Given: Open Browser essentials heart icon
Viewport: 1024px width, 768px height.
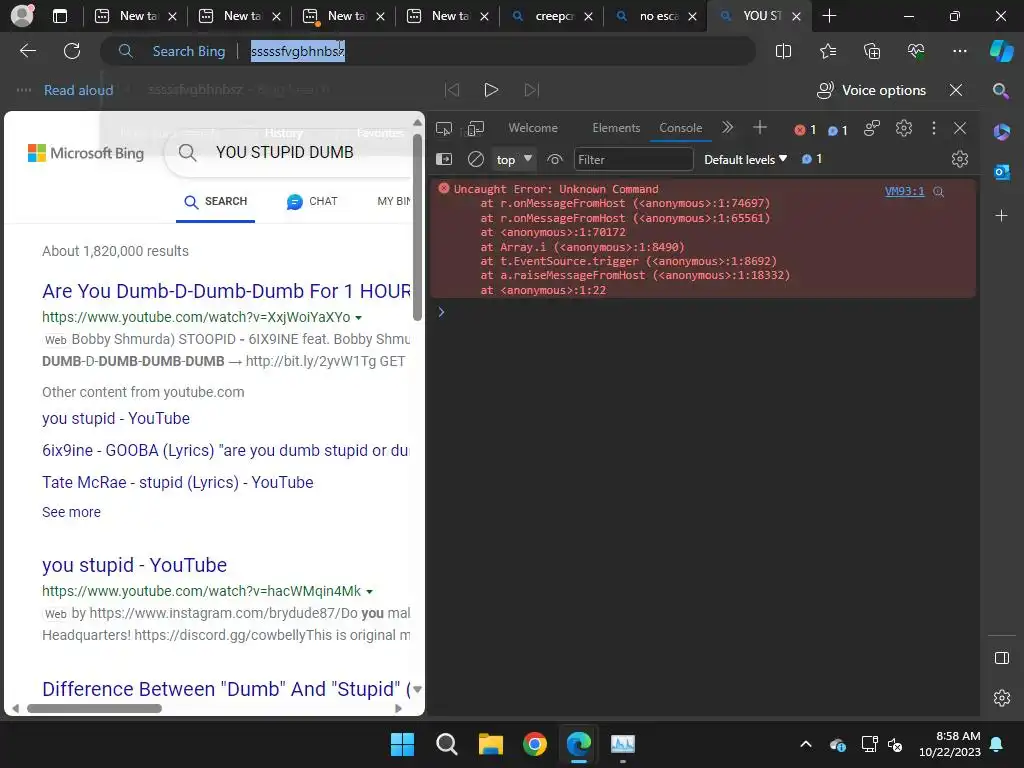Looking at the screenshot, I should [916, 51].
